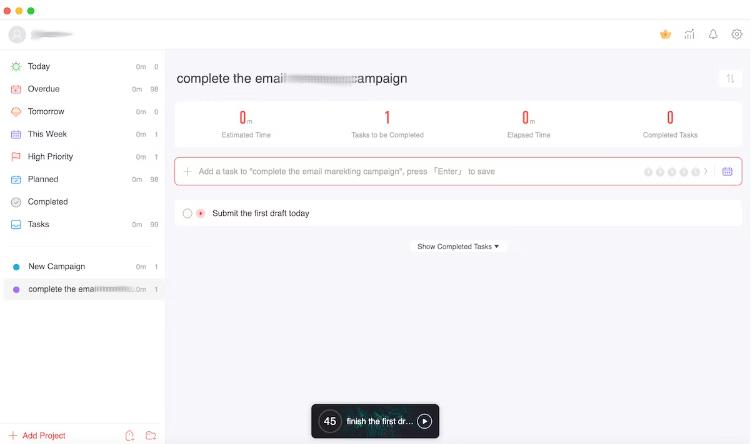Start pomodoro for Submit the first draft task
The image size is (752, 444).
(200, 213)
